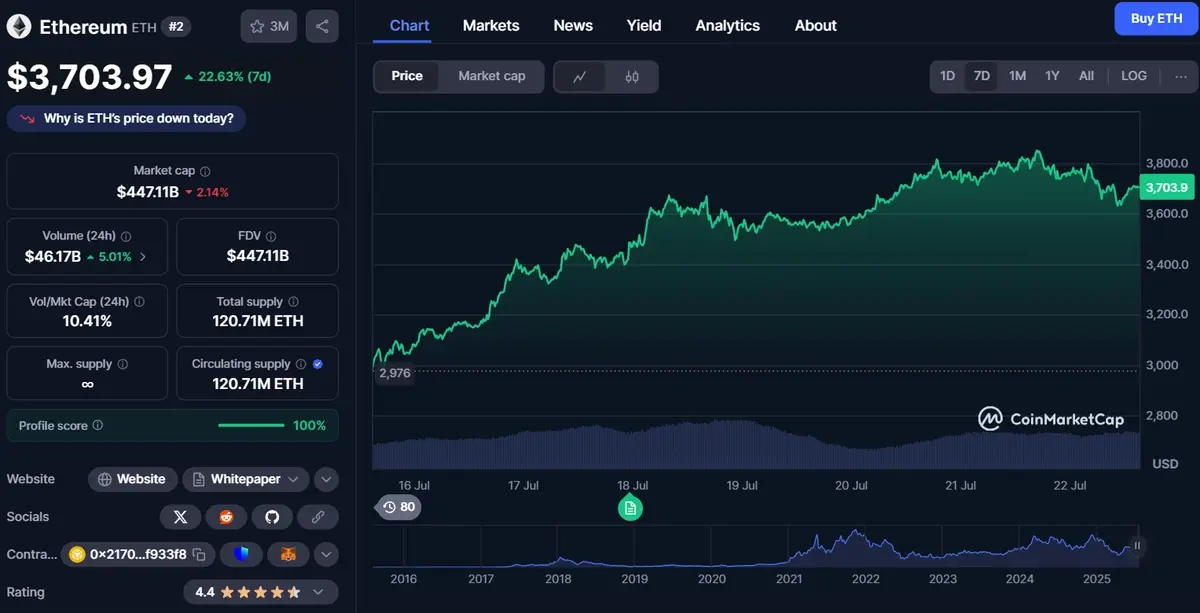Select the 1M time range
This screenshot has width=1200, height=613.
1017,76
